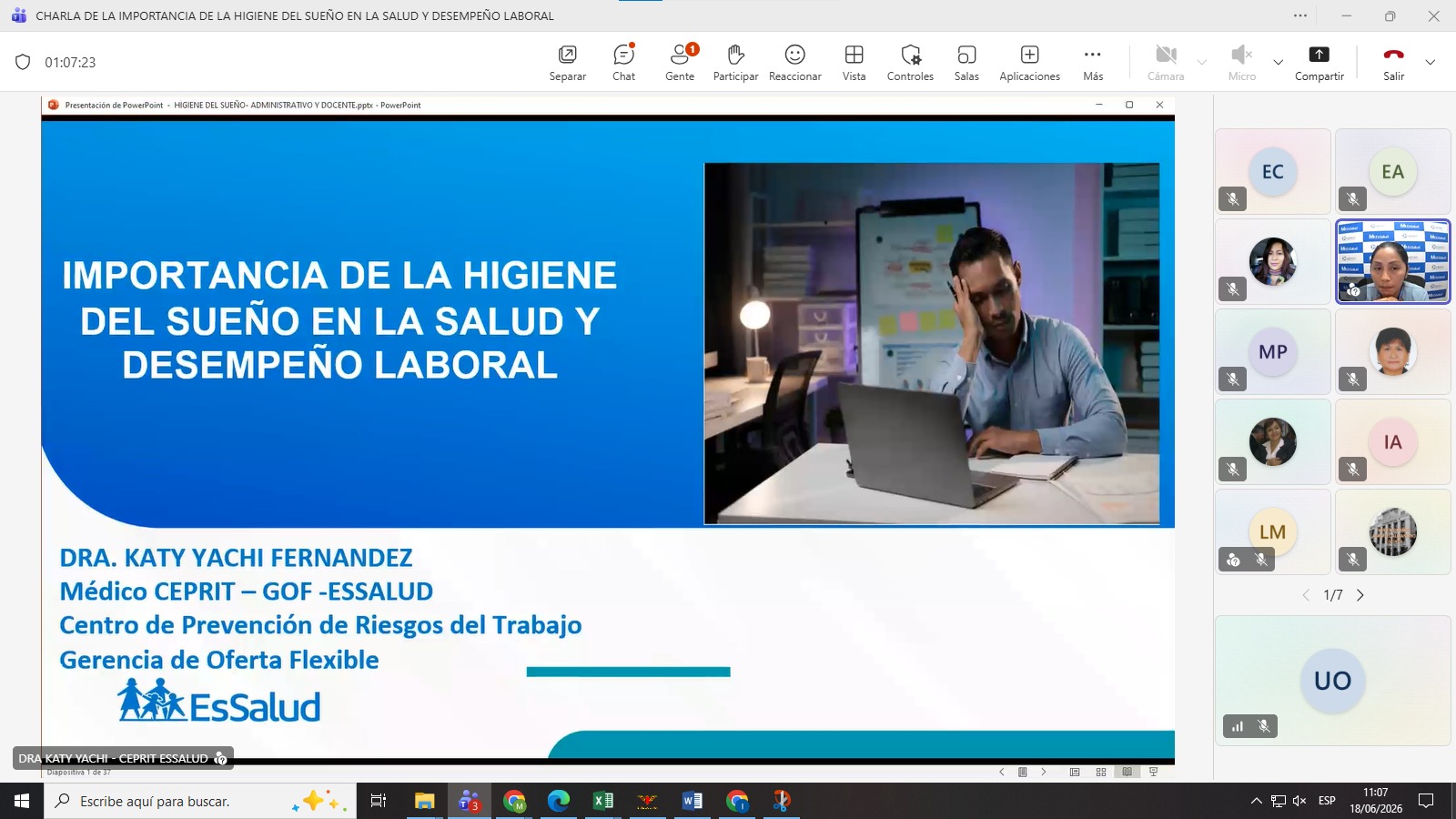Click Salir to leave the meeting
Screen dimensions: 1456x819
click(x=1393, y=62)
